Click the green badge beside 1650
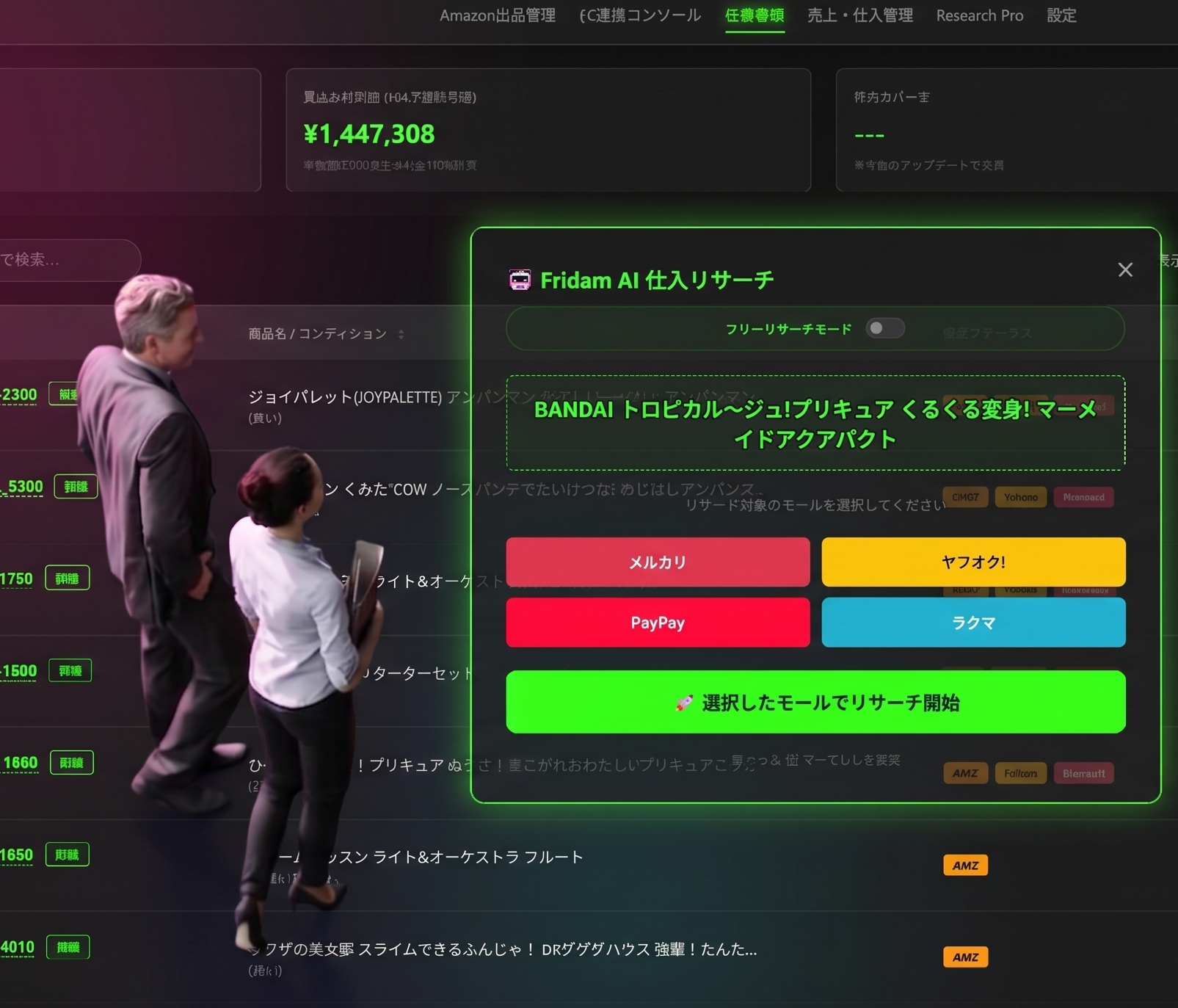This screenshot has width=1178, height=1008. click(x=67, y=855)
